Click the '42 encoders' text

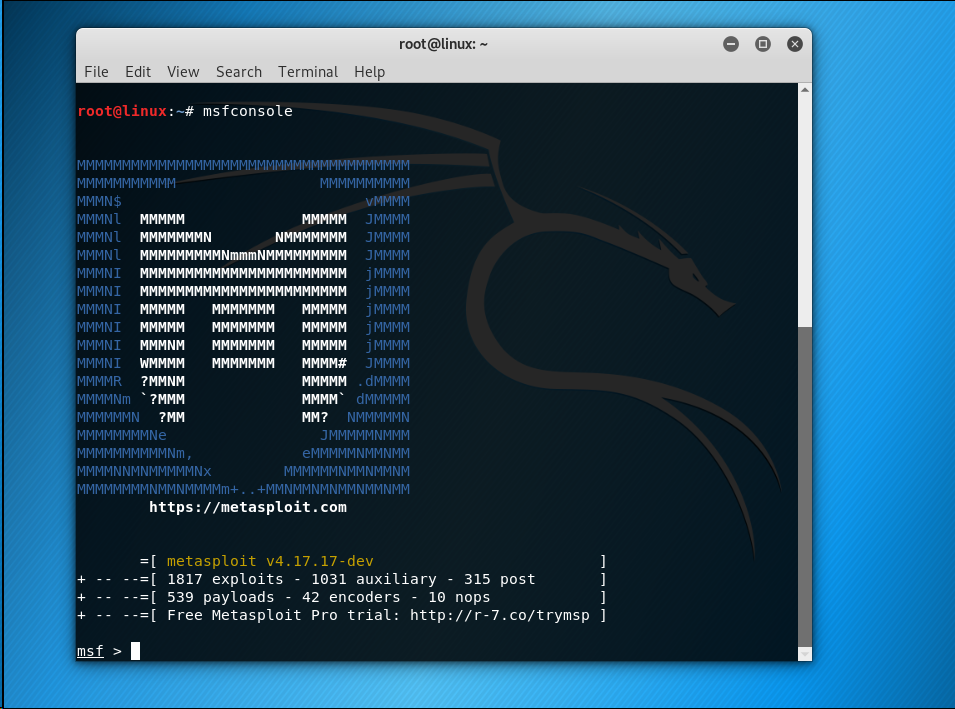pyautogui.click(x=351, y=597)
